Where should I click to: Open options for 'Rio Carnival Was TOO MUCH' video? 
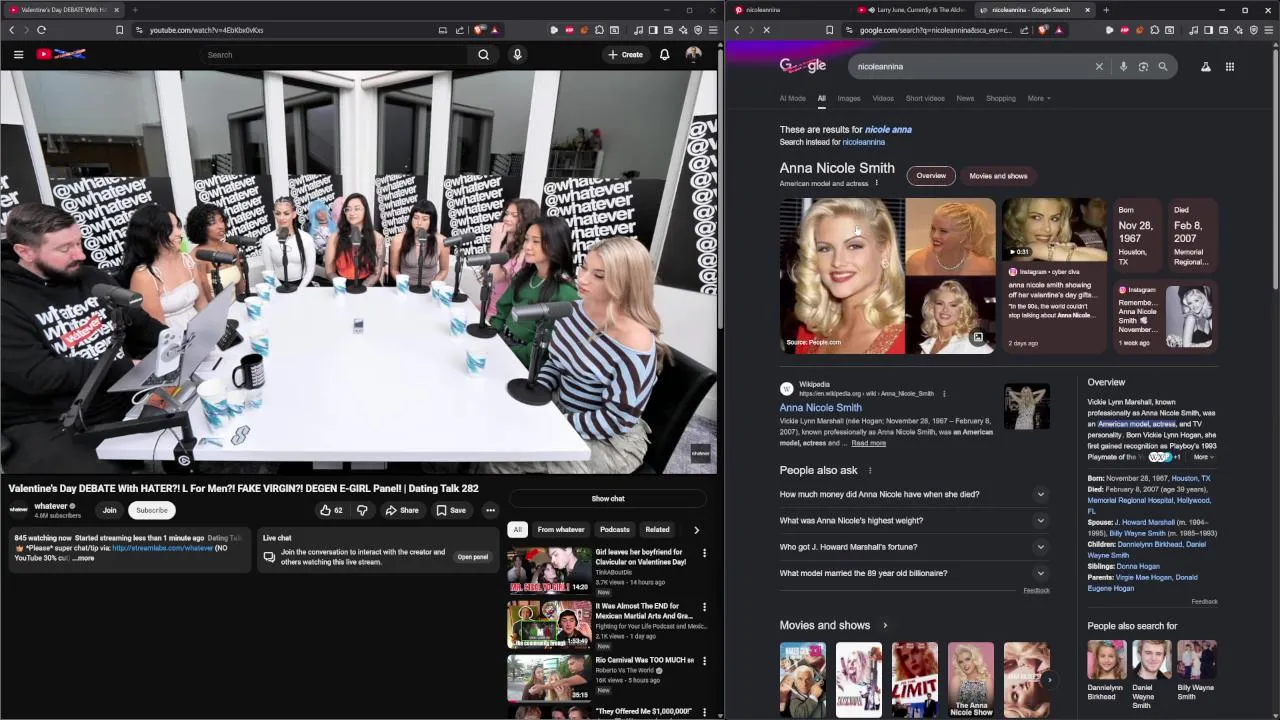(x=704, y=660)
